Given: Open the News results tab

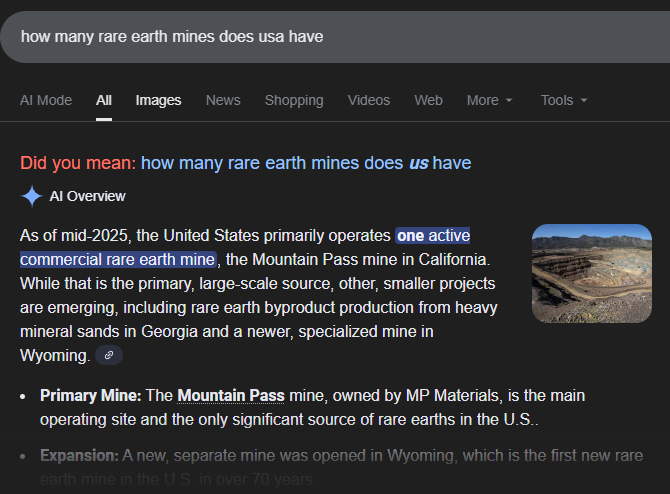Looking at the screenshot, I should click(x=223, y=100).
